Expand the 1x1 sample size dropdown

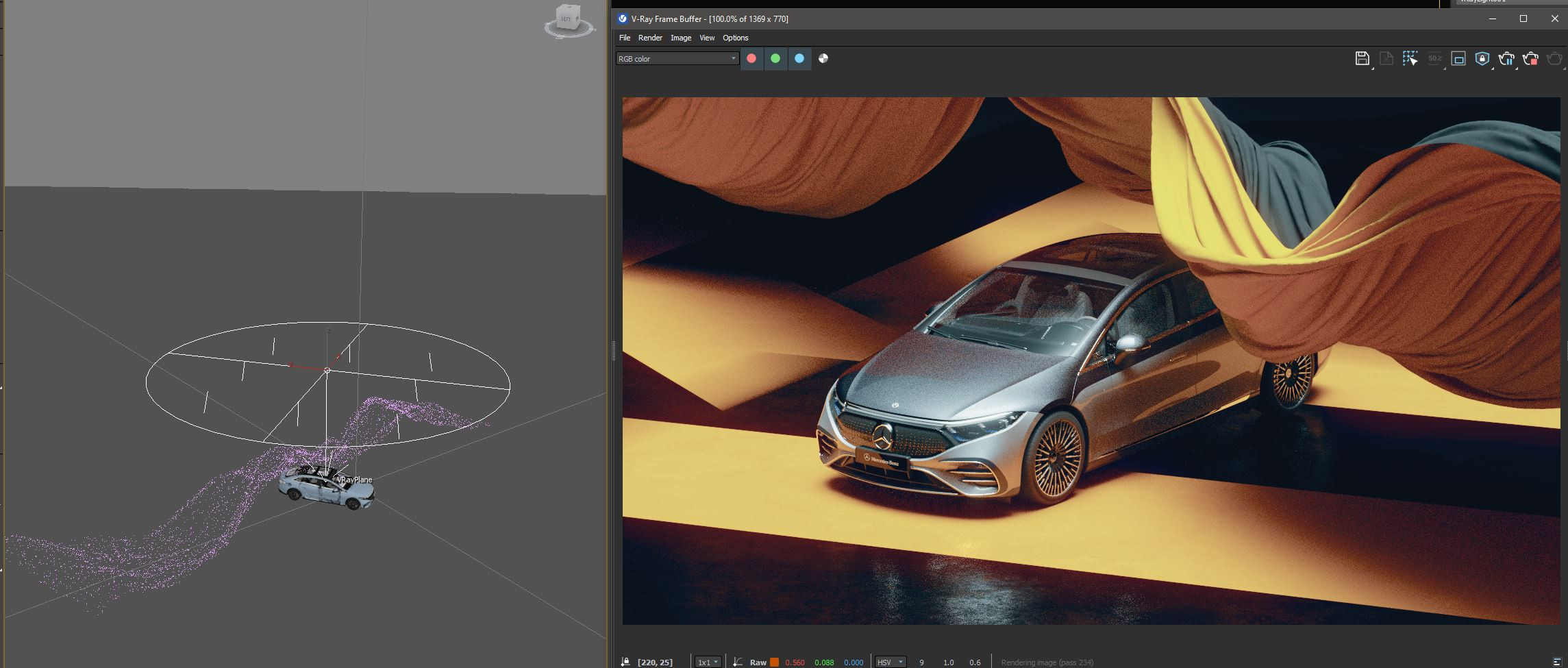708,662
